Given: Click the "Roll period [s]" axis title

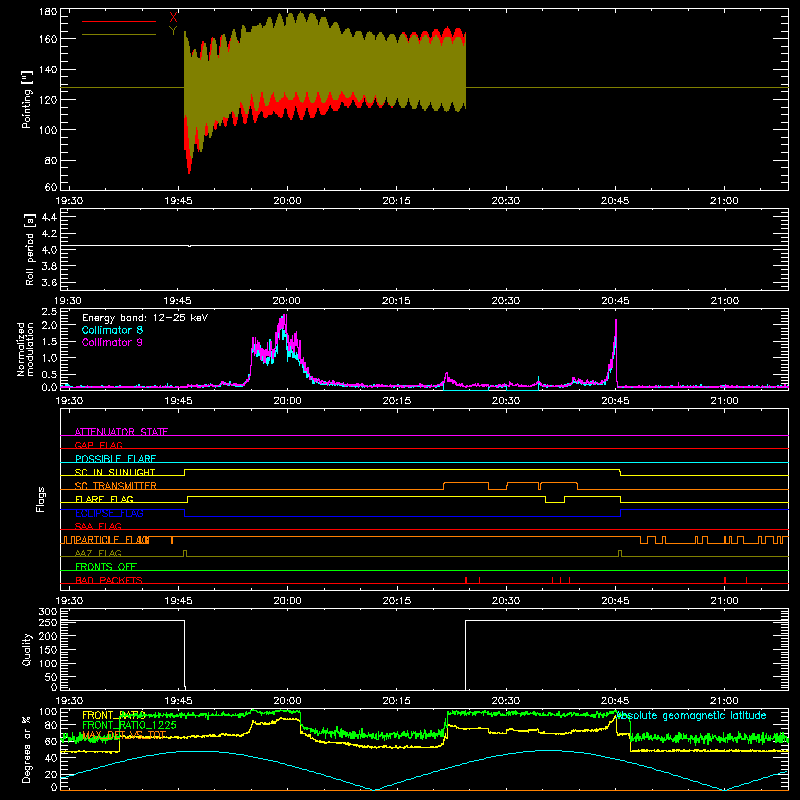Looking at the screenshot, I should click(30, 249).
